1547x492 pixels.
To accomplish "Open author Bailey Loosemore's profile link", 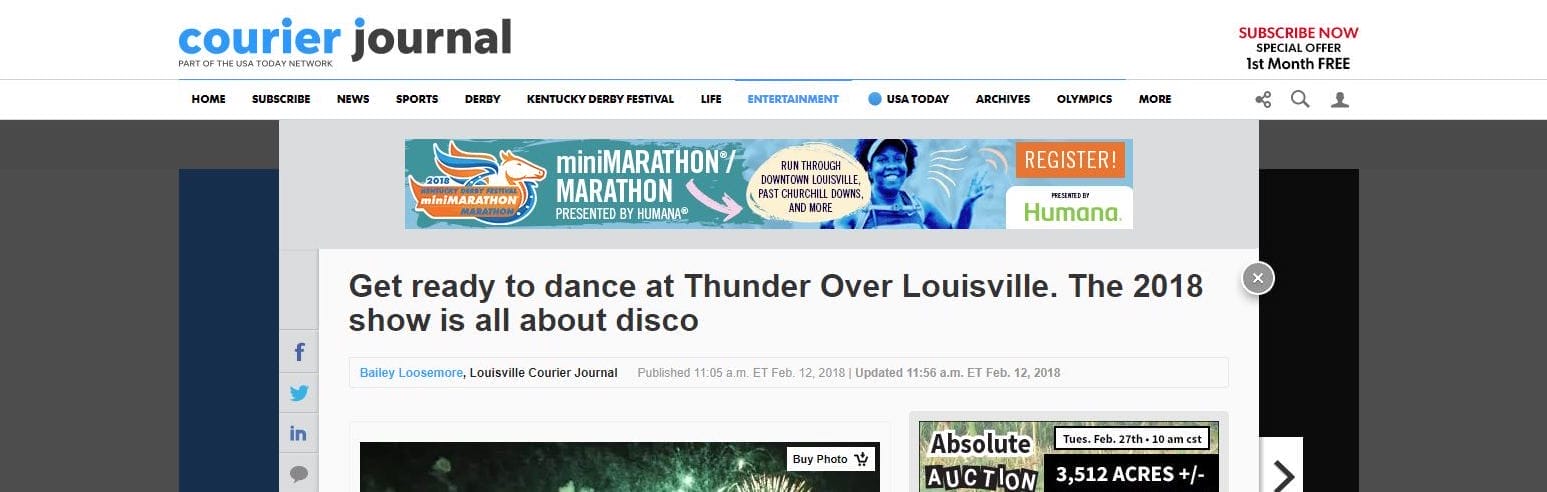I will [410, 373].
